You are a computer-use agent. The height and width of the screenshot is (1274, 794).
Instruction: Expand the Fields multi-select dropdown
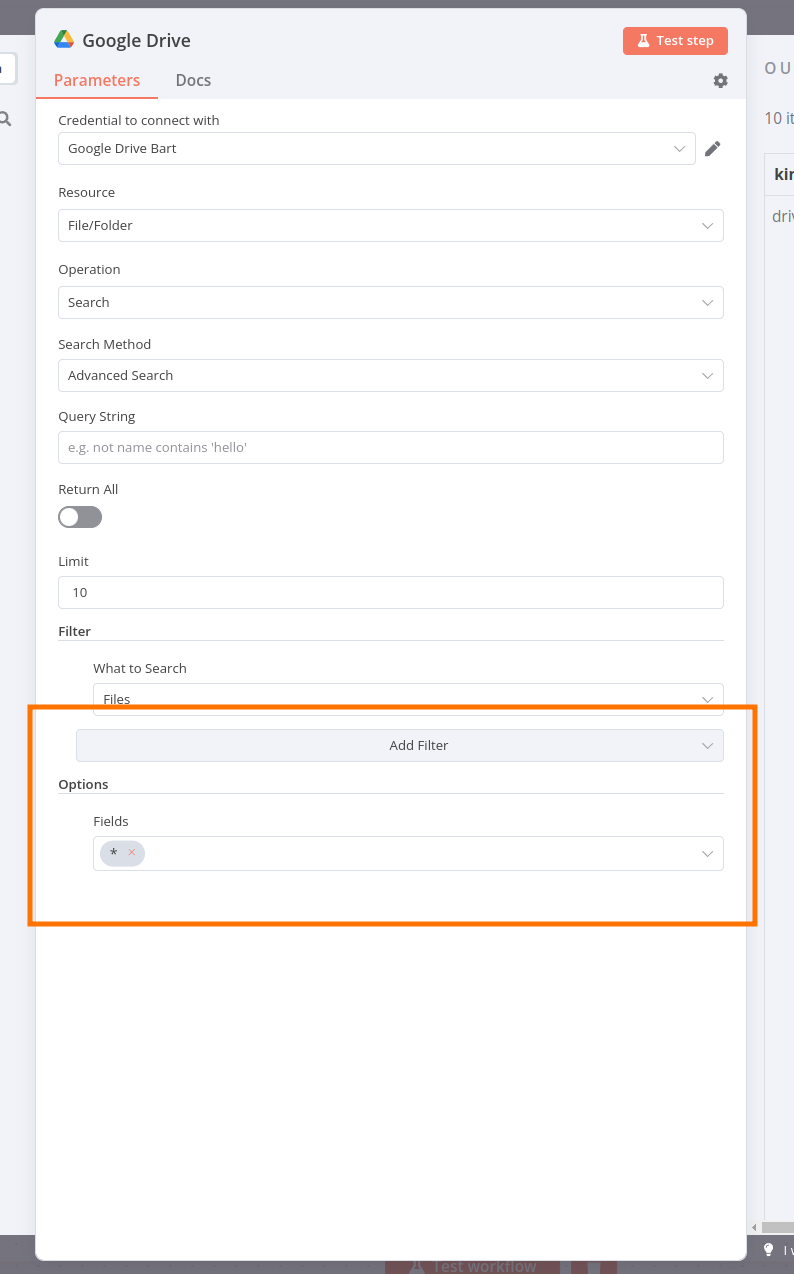tap(408, 853)
